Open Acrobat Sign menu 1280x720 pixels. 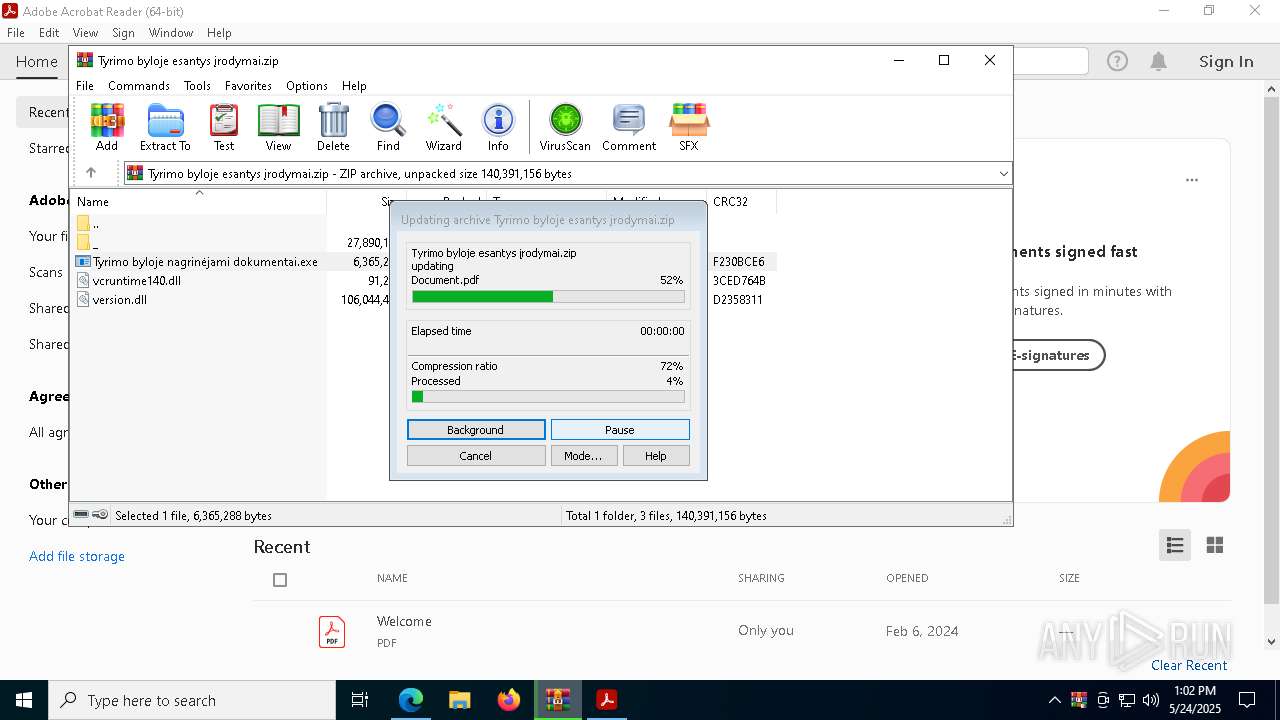123,33
